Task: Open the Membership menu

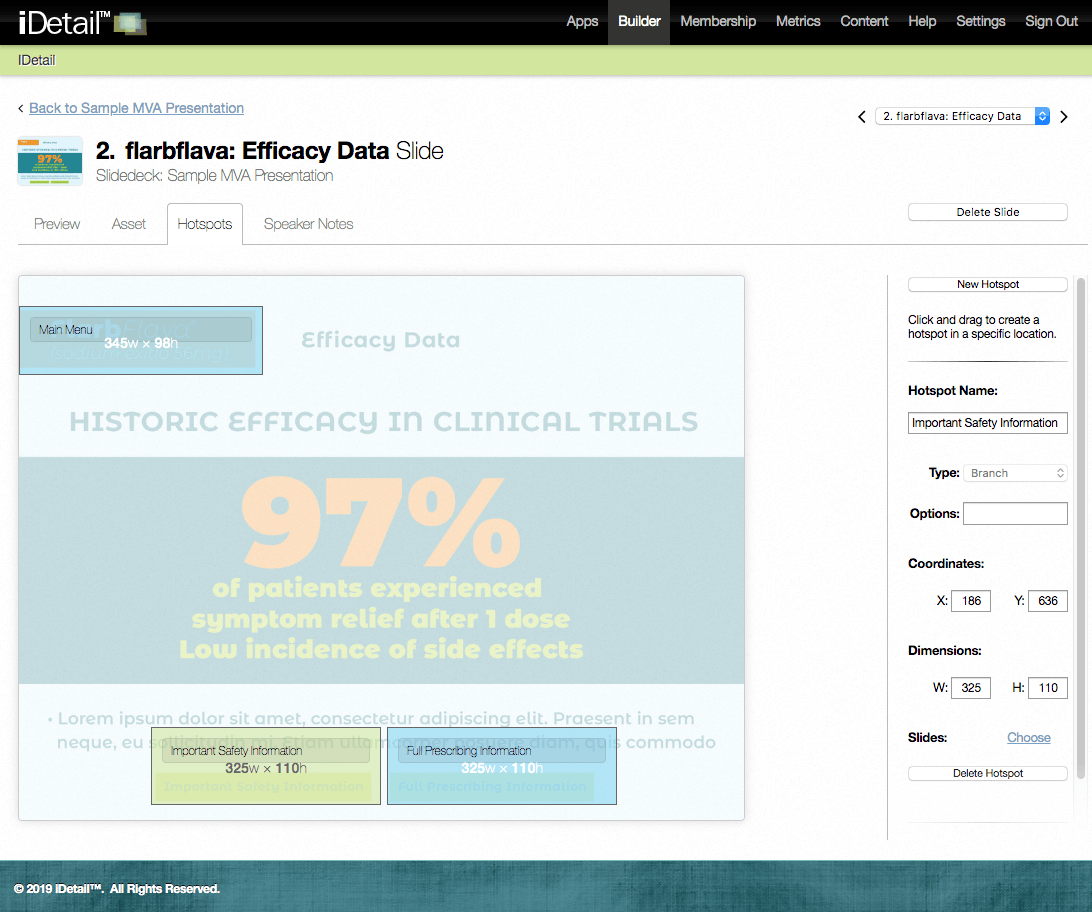Action: tap(718, 22)
